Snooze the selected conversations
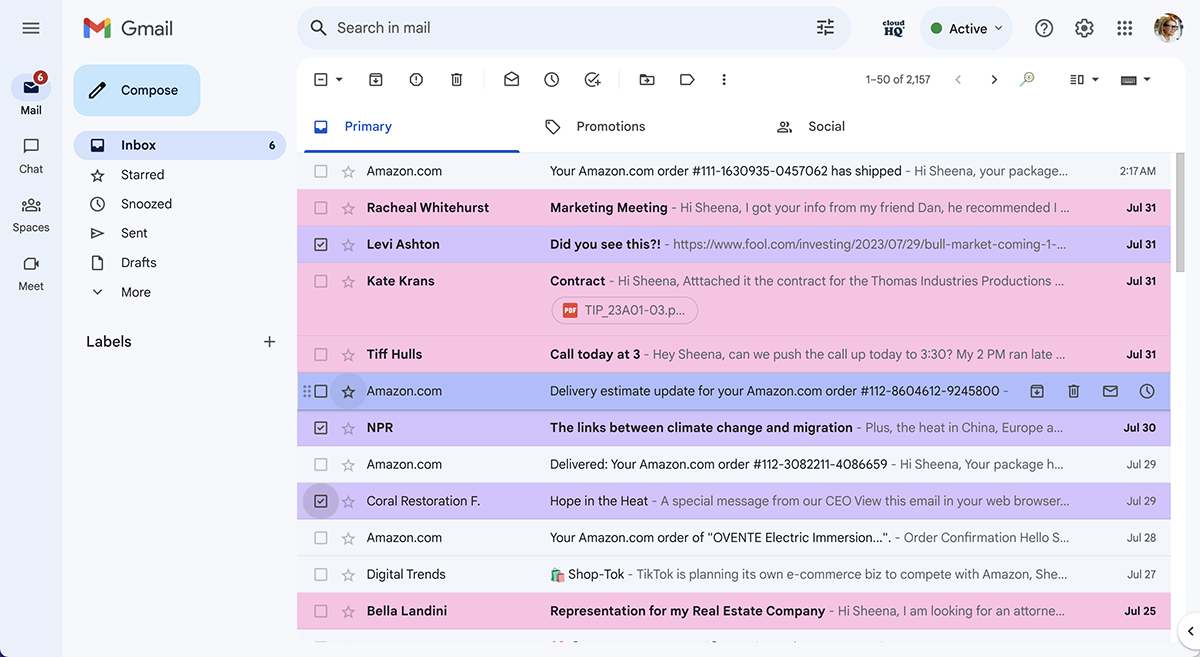Image resolution: width=1200 pixels, height=657 pixels. [x=551, y=79]
